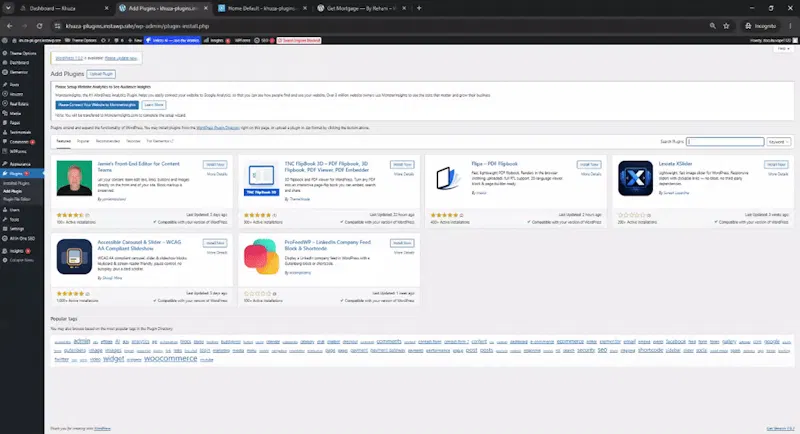Open the Please update now link
The image size is (800, 434).
pos(121,58)
